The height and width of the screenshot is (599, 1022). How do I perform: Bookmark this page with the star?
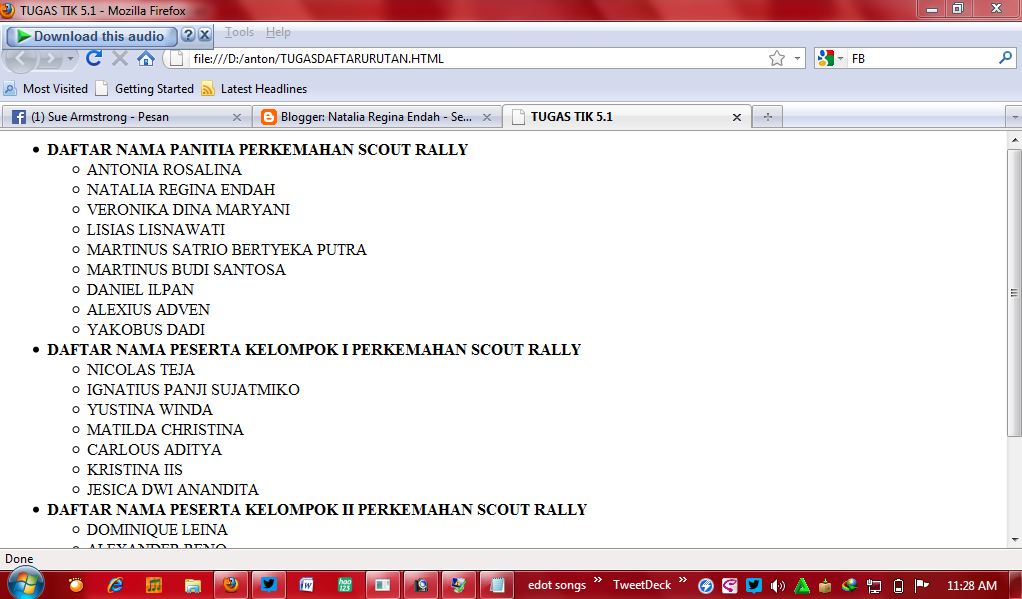tap(776, 59)
